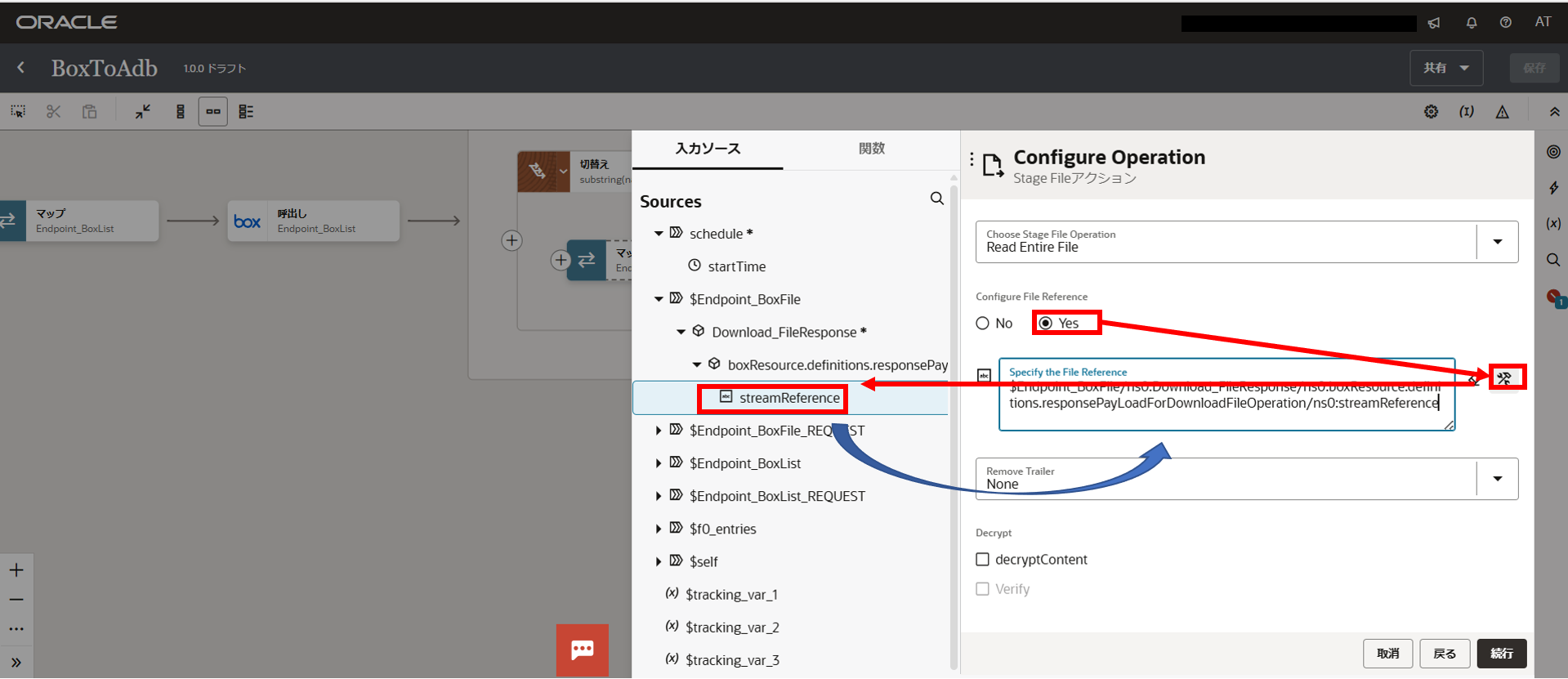Select $tracking_var_3 variable

tap(732, 659)
